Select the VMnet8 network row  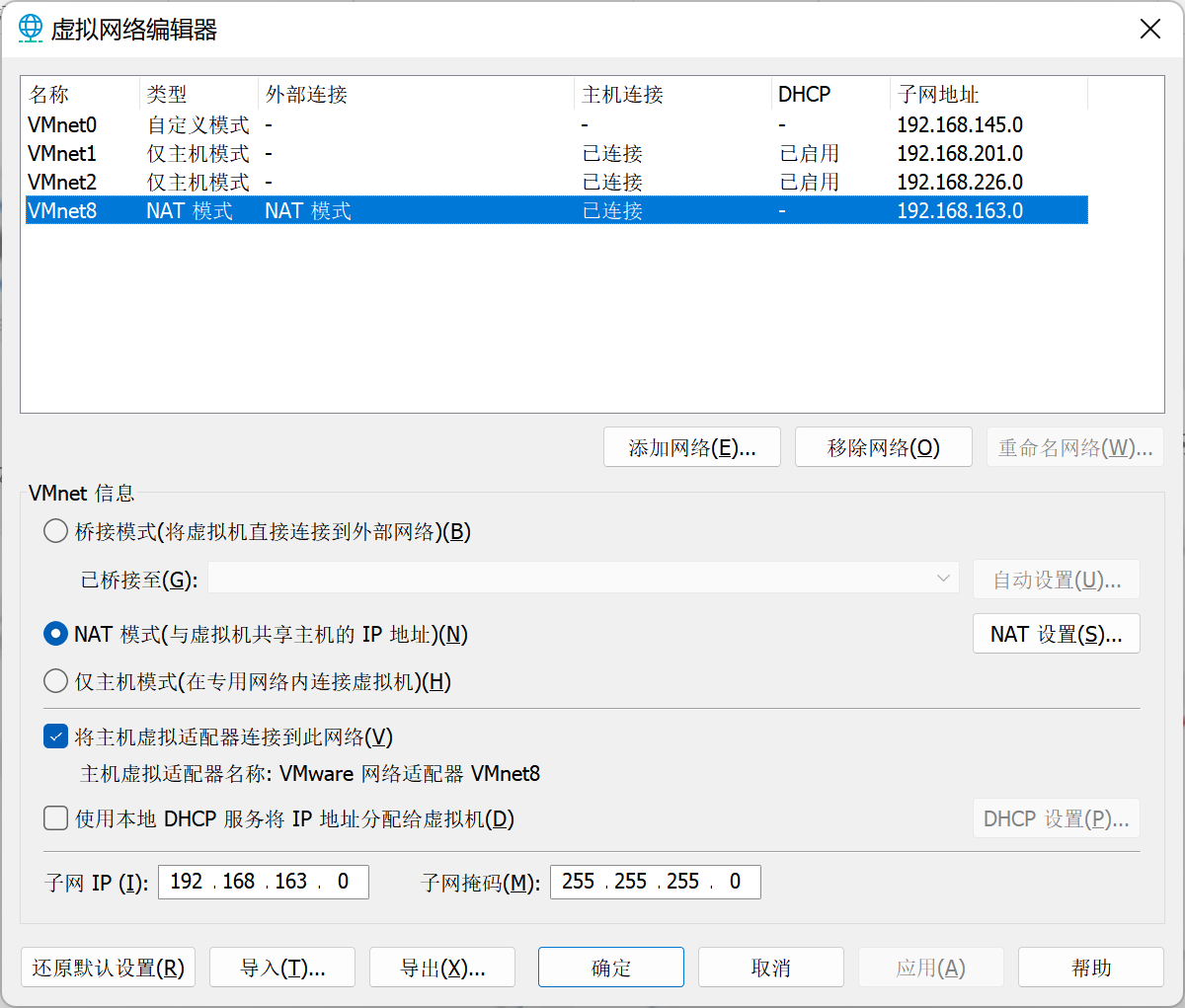click(x=556, y=211)
